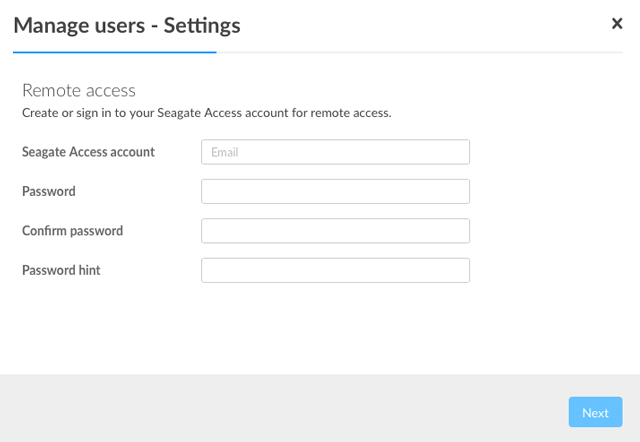Screen dimensions: 640x442
Task: Close the Manage users dialog
Action: (x=617, y=23)
